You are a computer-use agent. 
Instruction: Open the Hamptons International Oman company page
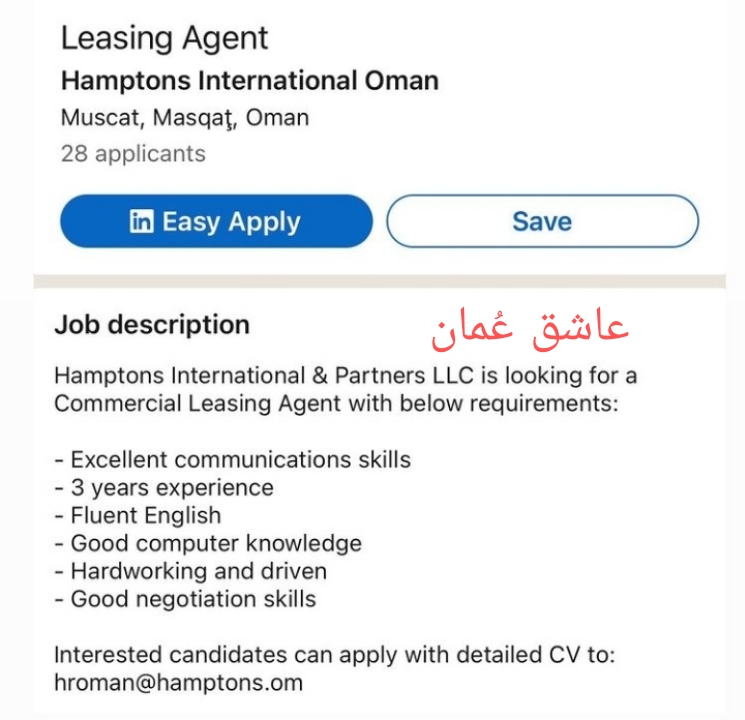coord(249,81)
